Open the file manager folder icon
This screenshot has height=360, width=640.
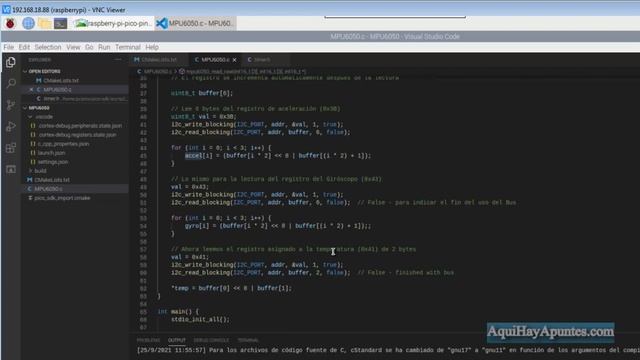click(x=44, y=24)
